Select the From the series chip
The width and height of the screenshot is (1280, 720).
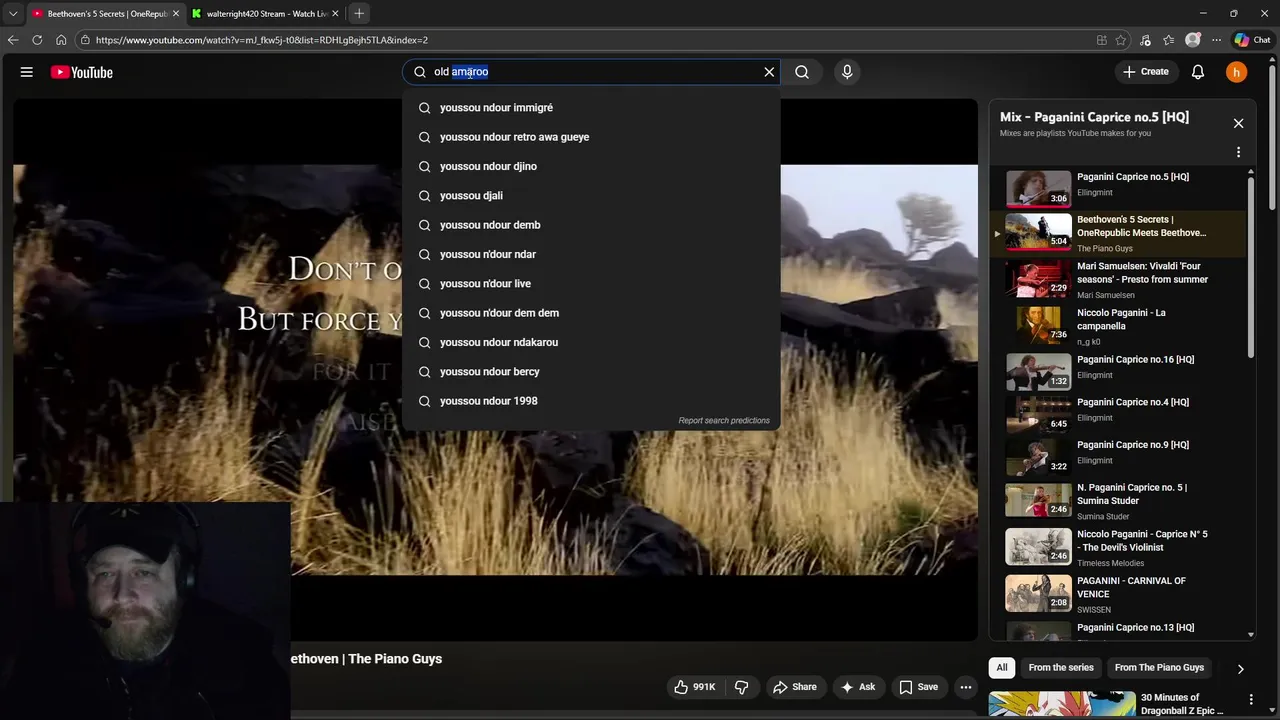coord(1061,668)
